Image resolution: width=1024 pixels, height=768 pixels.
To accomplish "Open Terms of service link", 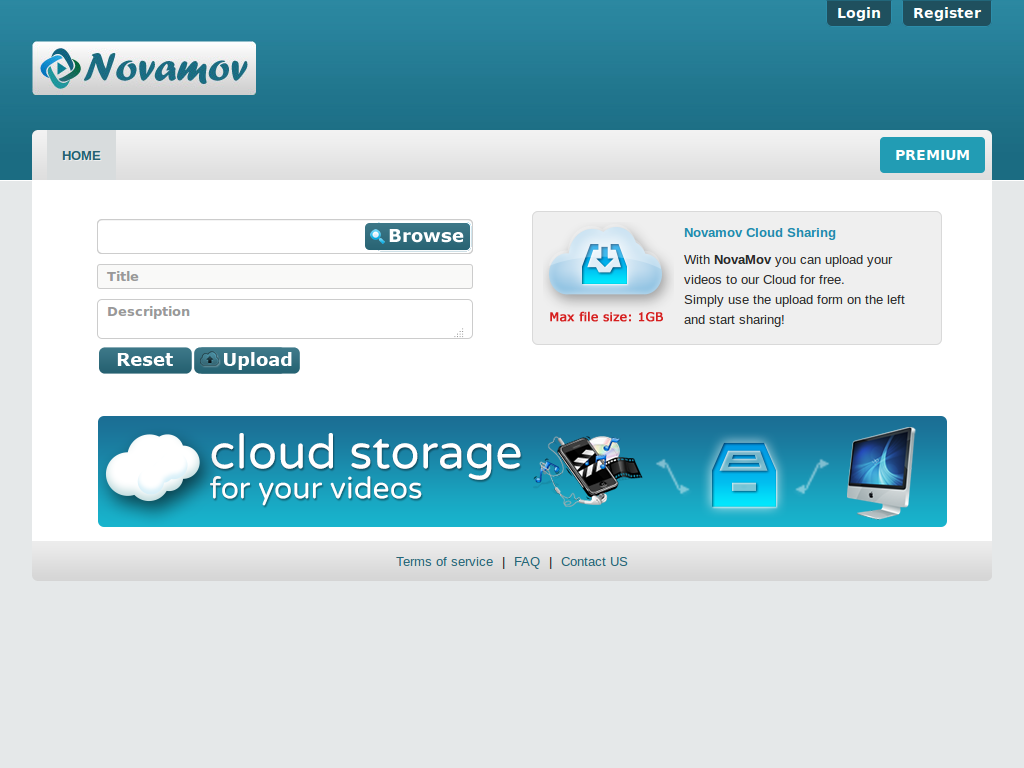I will [x=444, y=562].
